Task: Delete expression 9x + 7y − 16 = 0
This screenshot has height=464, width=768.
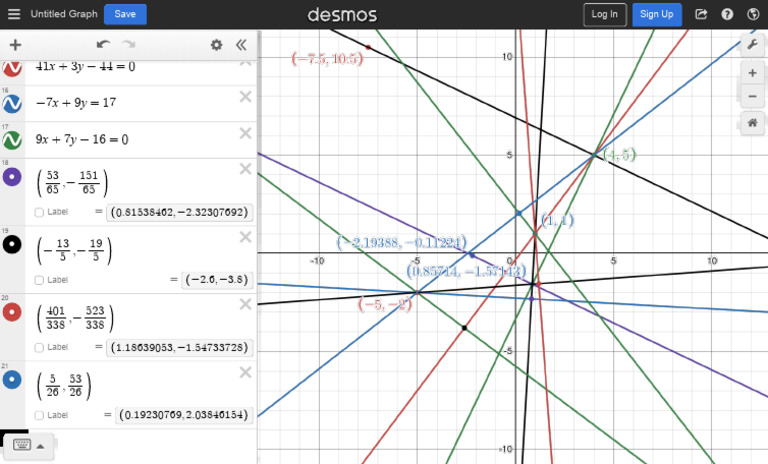Action: click(245, 133)
